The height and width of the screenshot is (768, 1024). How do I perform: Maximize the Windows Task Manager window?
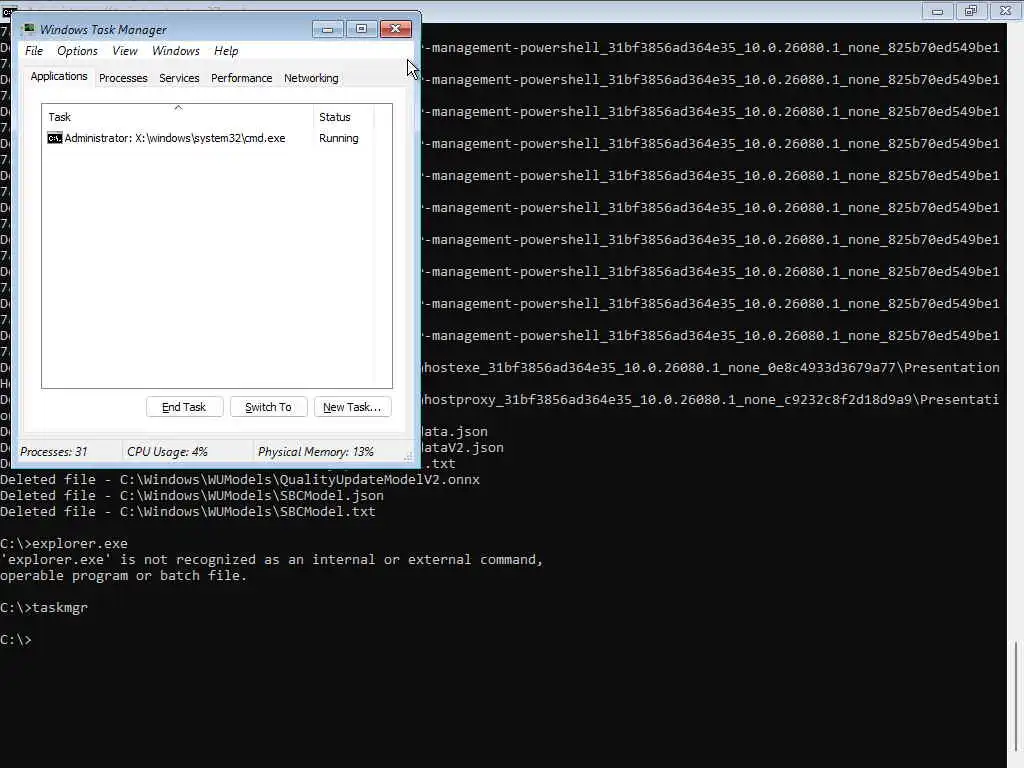pos(361,29)
